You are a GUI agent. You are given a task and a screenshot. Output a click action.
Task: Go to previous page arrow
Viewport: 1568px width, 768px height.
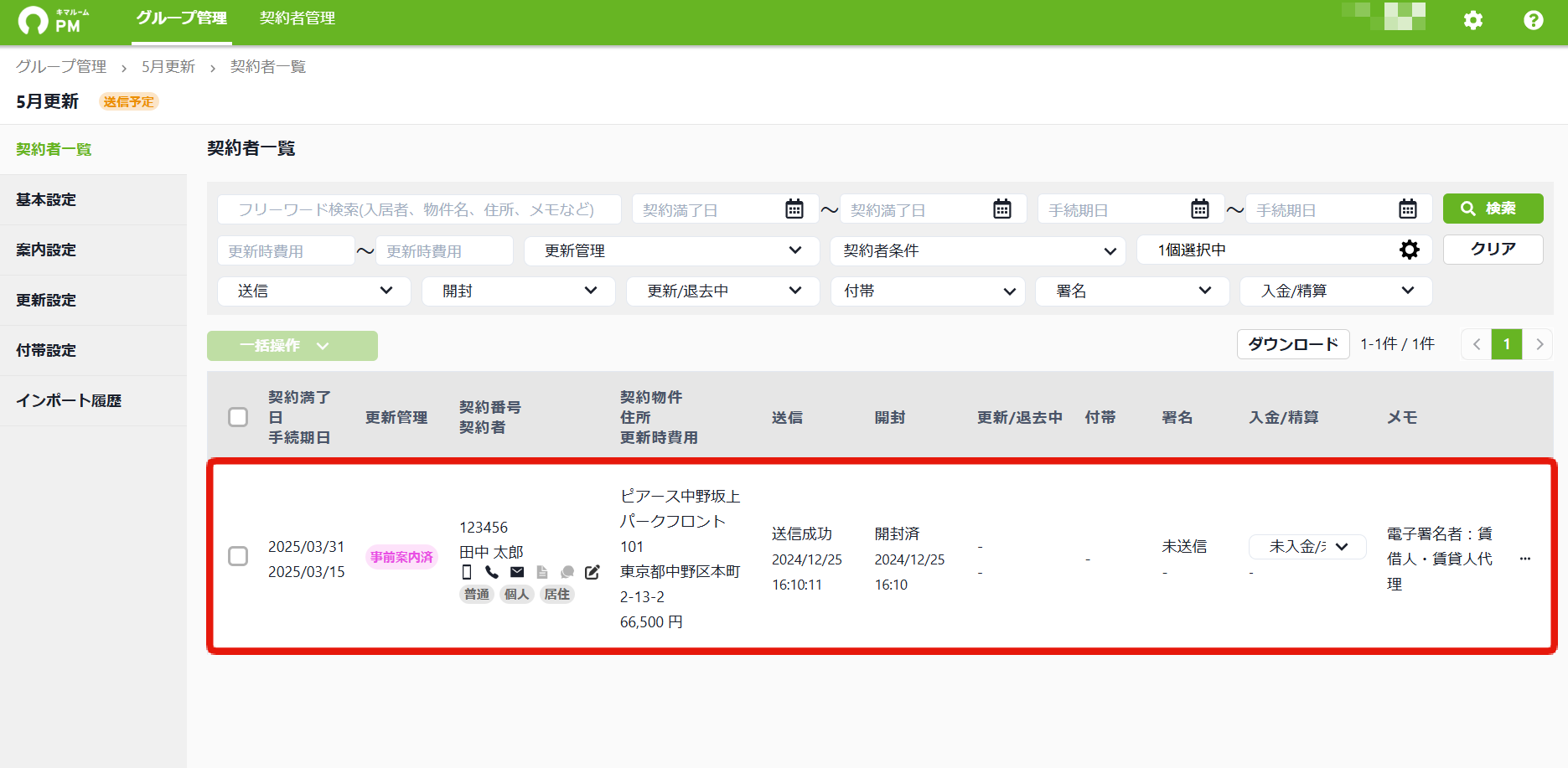(1477, 344)
